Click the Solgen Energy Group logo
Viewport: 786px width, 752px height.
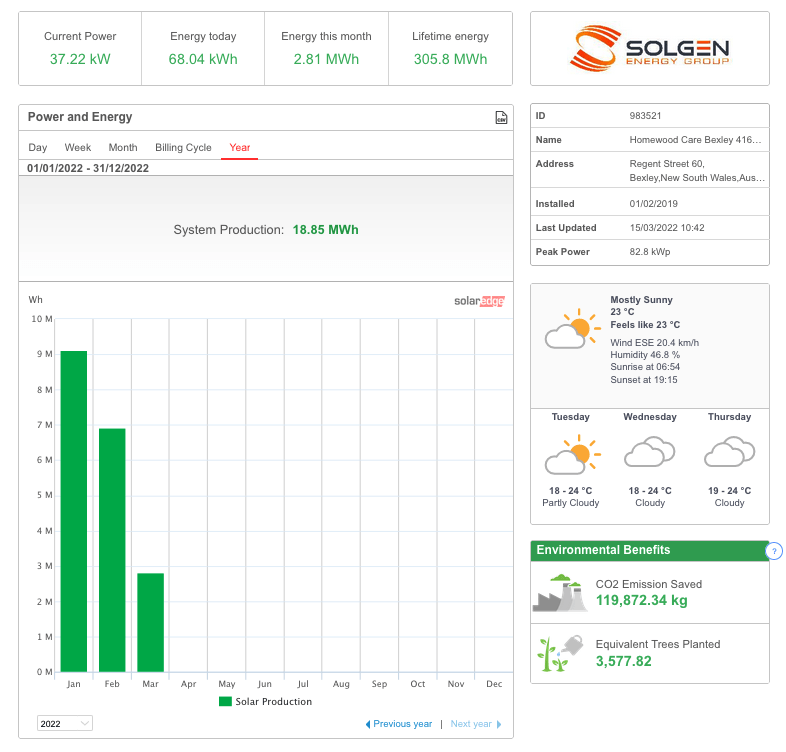pyautogui.click(x=649, y=49)
